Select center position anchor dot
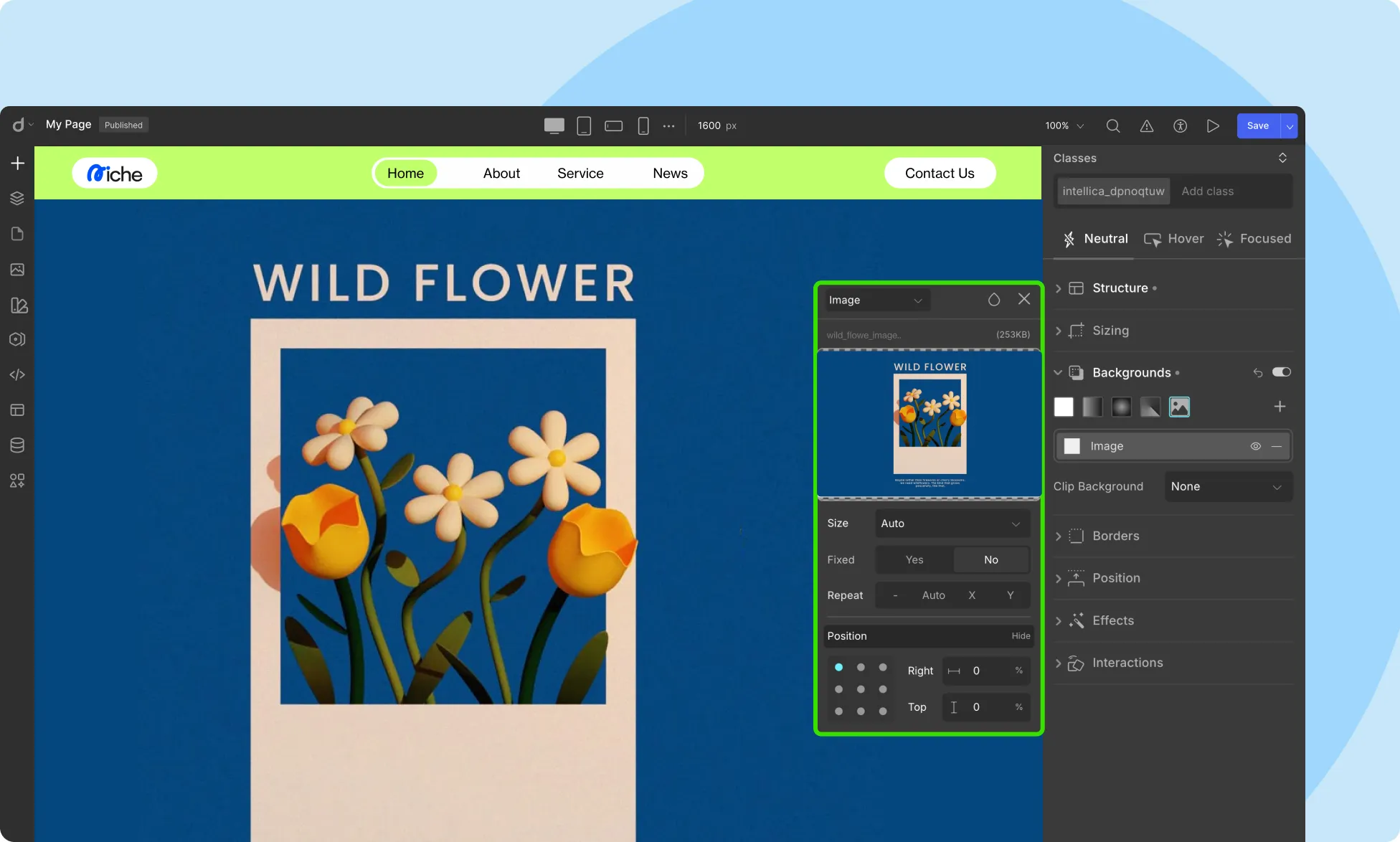 coord(861,689)
